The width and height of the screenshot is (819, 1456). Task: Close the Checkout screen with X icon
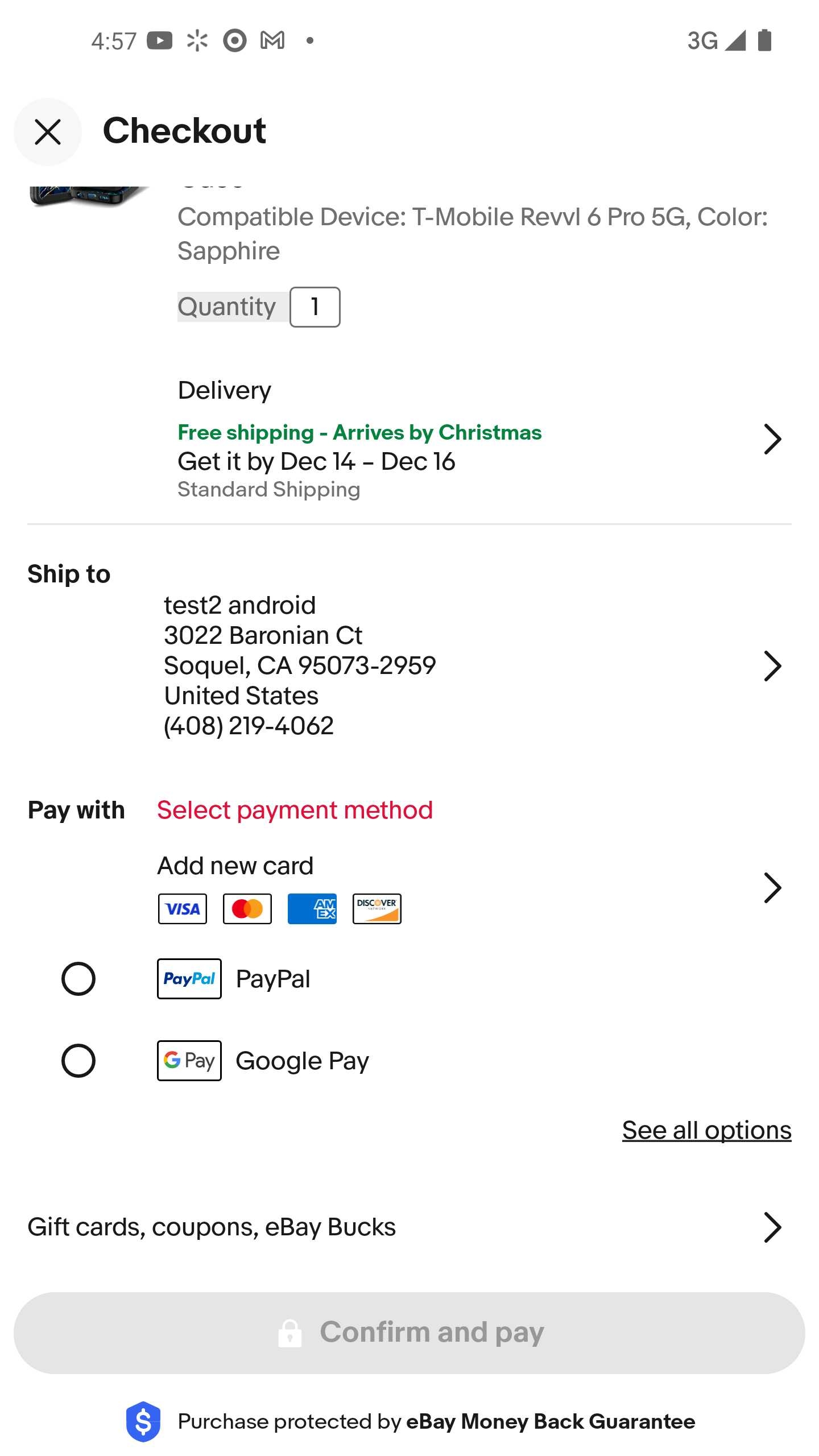[48, 132]
